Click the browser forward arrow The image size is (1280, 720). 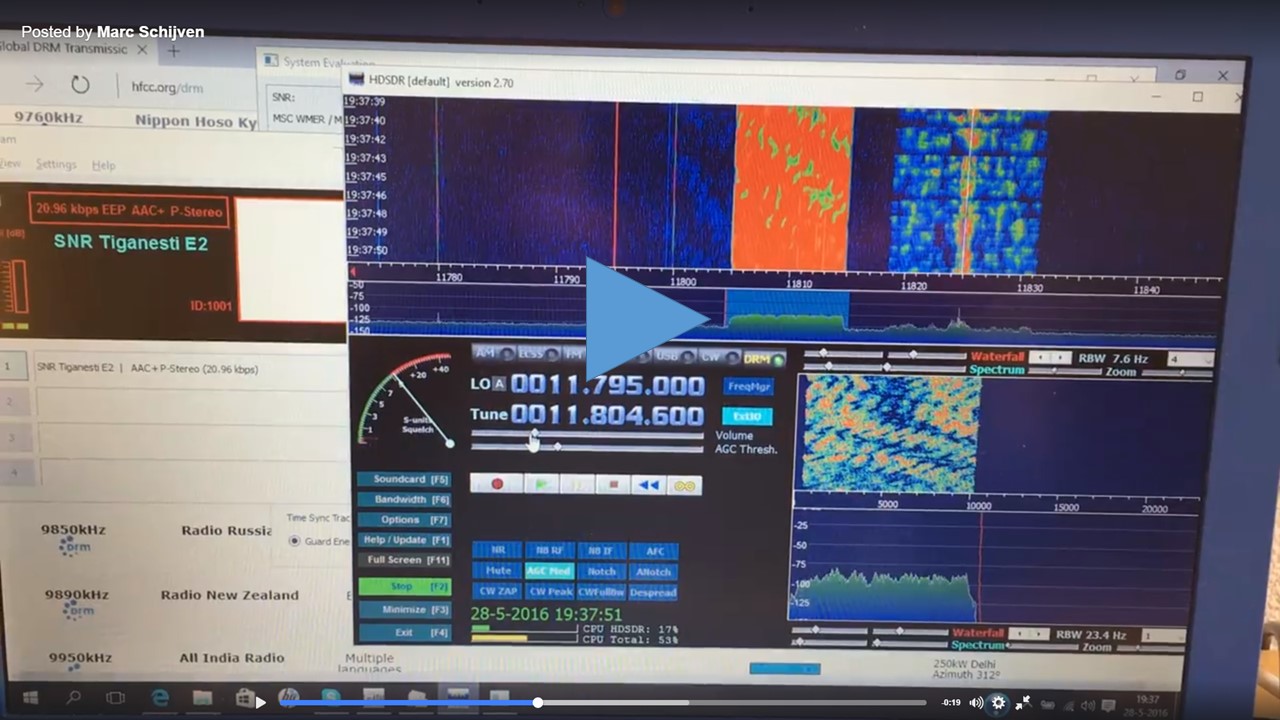pyautogui.click(x=35, y=84)
